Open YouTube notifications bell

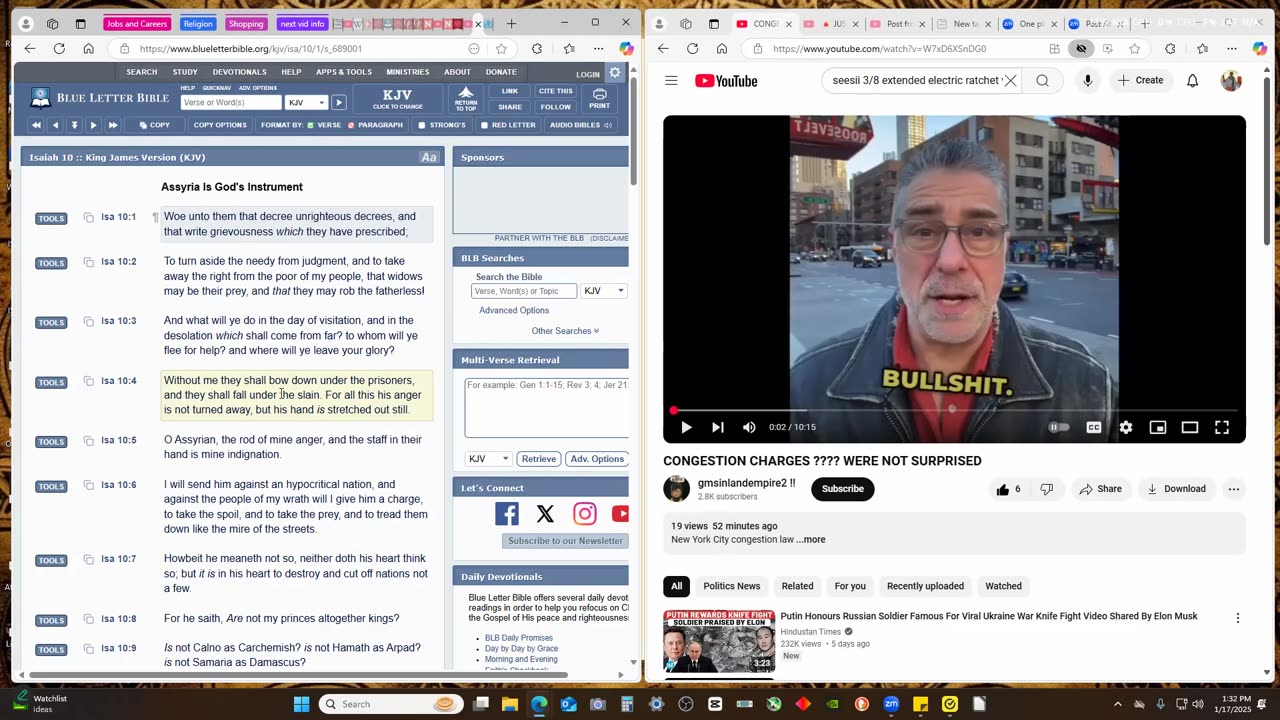pos(1192,81)
